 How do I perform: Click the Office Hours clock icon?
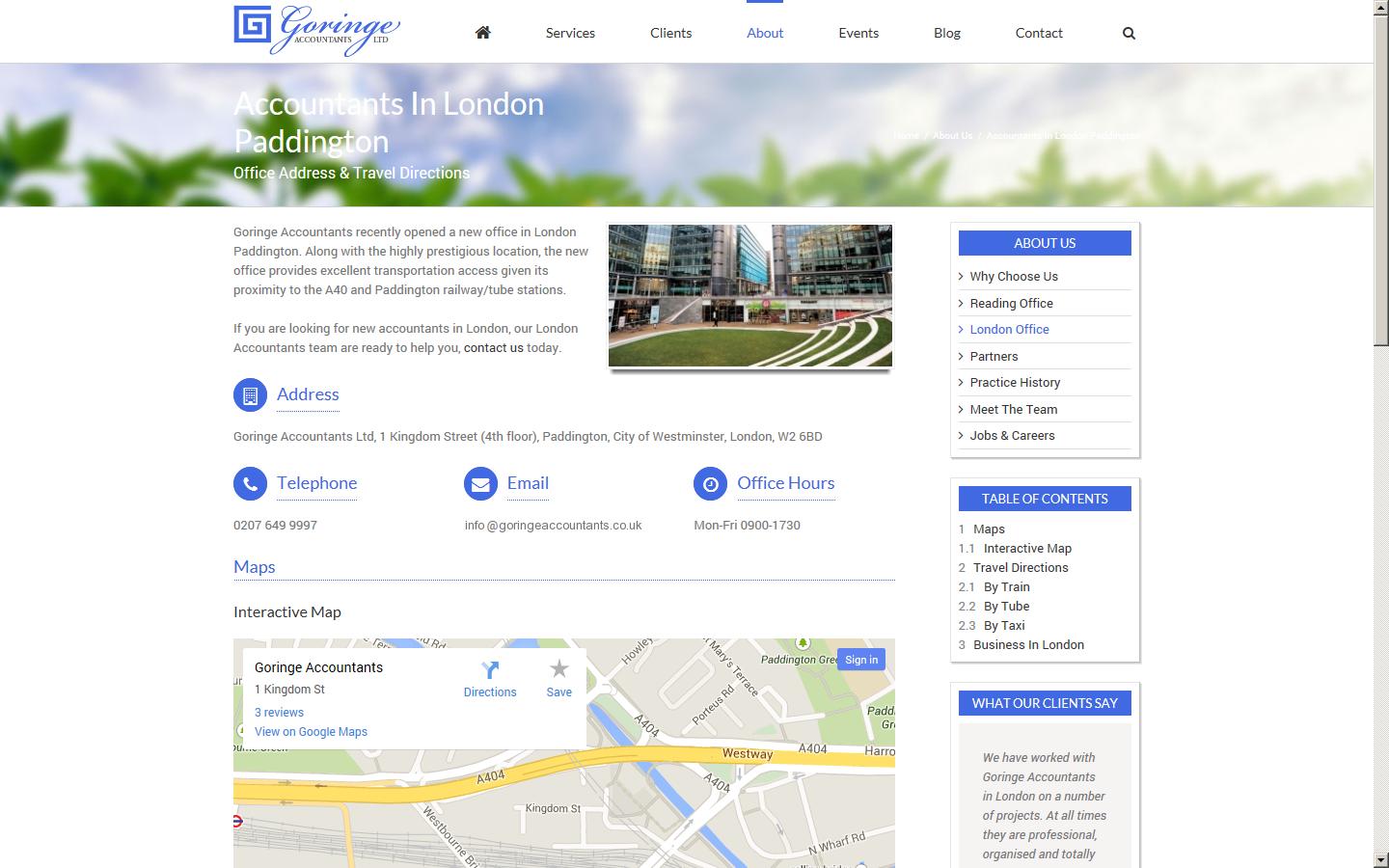coord(710,483)
